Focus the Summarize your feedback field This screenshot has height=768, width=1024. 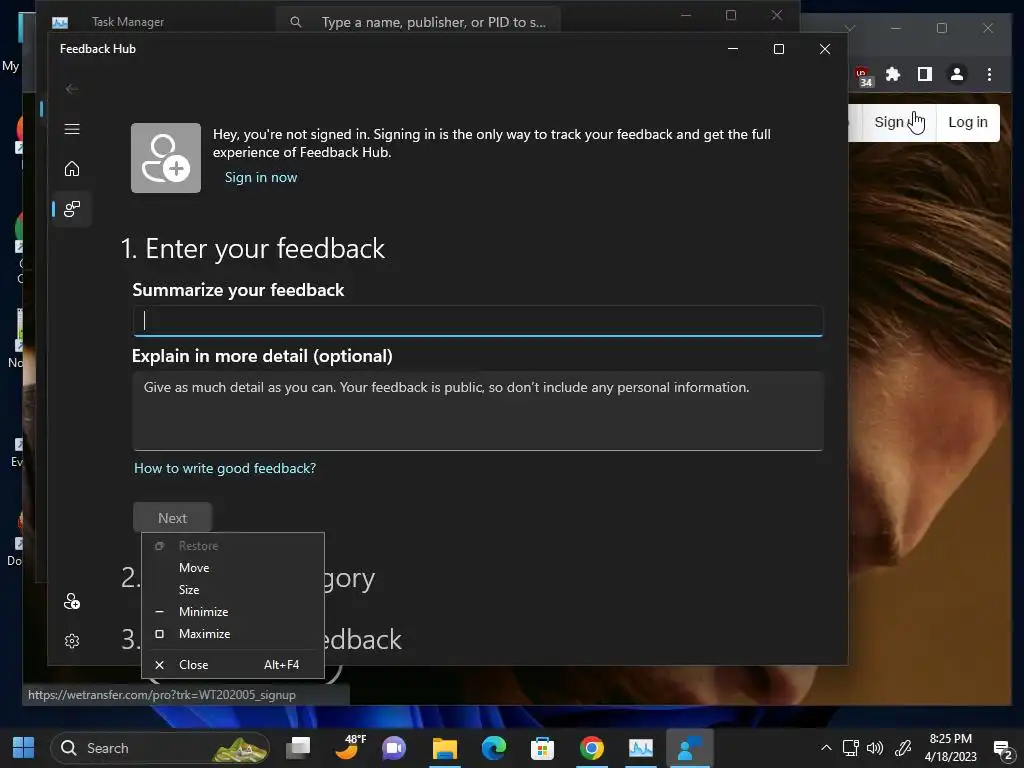[478, 321]
